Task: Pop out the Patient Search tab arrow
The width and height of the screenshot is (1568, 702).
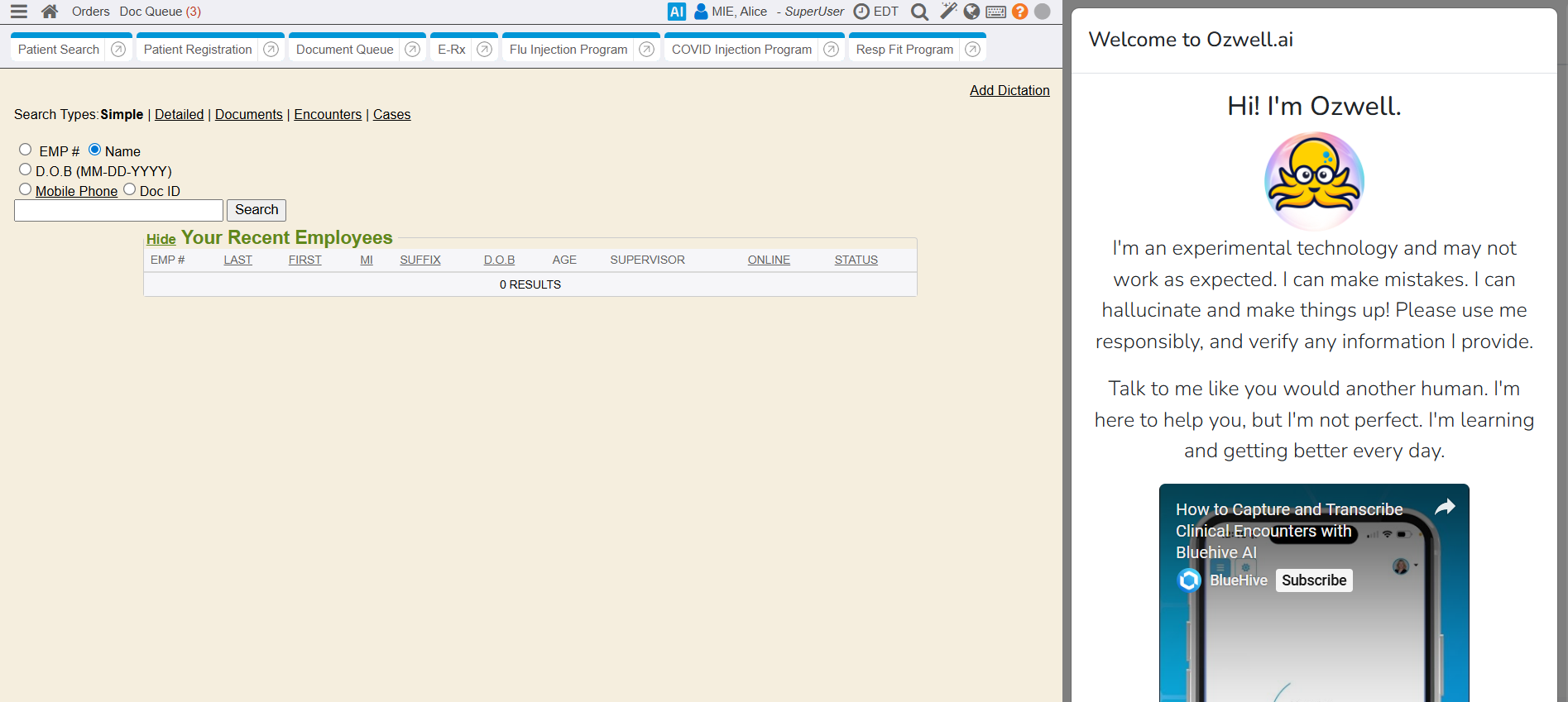Action: 118,50
